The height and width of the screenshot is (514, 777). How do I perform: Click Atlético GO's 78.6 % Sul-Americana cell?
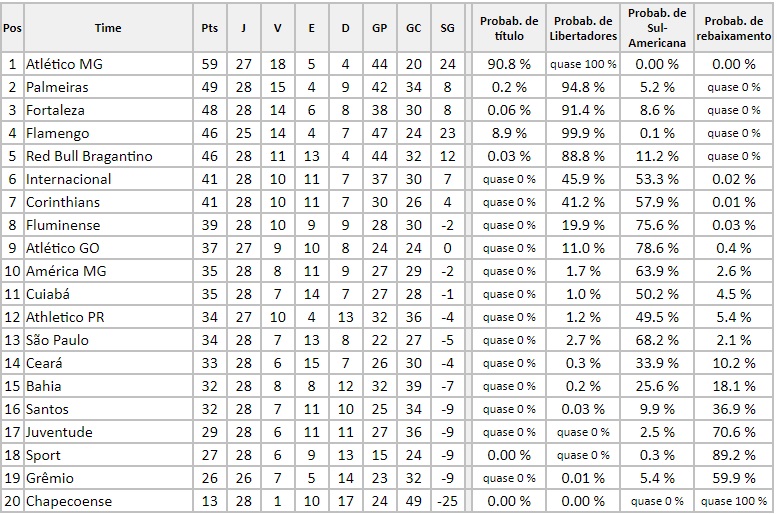[x=658, y=248]
